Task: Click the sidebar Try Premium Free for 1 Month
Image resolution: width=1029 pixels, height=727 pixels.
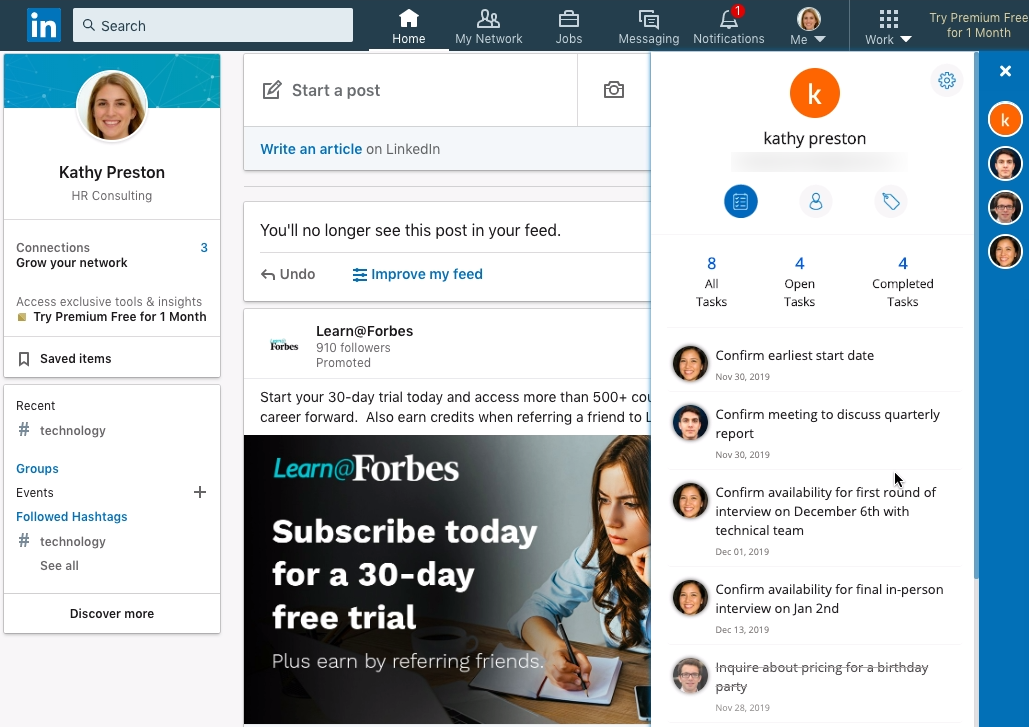Action: (x=119, y=317)
